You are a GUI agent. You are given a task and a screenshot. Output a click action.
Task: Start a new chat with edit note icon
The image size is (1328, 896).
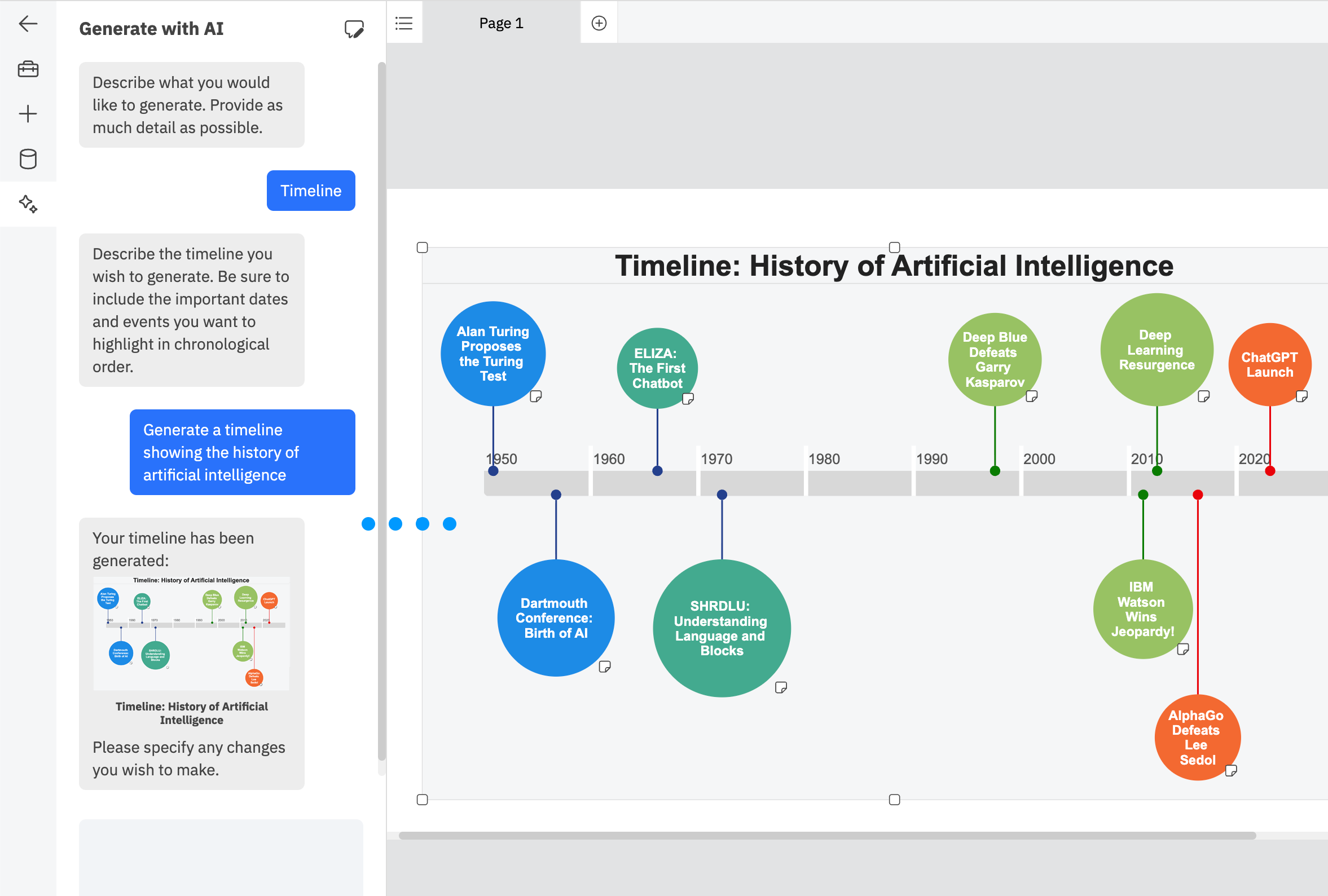click(354, 29)
